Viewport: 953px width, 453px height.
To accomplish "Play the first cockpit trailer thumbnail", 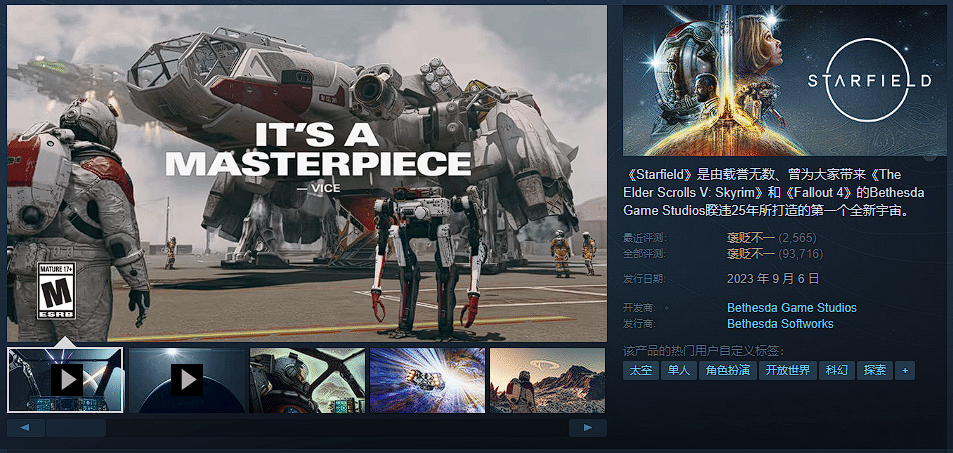I will click(65, 380).
